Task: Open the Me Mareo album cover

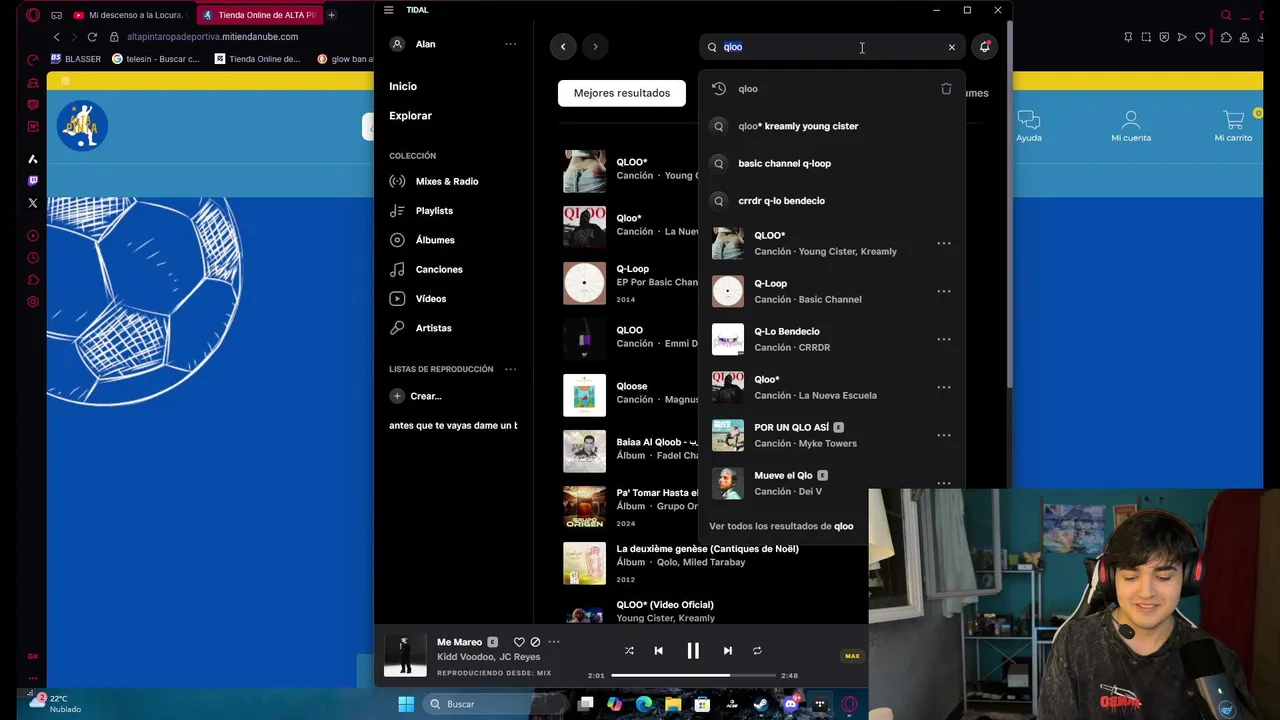Action: (x=405, y=655)
